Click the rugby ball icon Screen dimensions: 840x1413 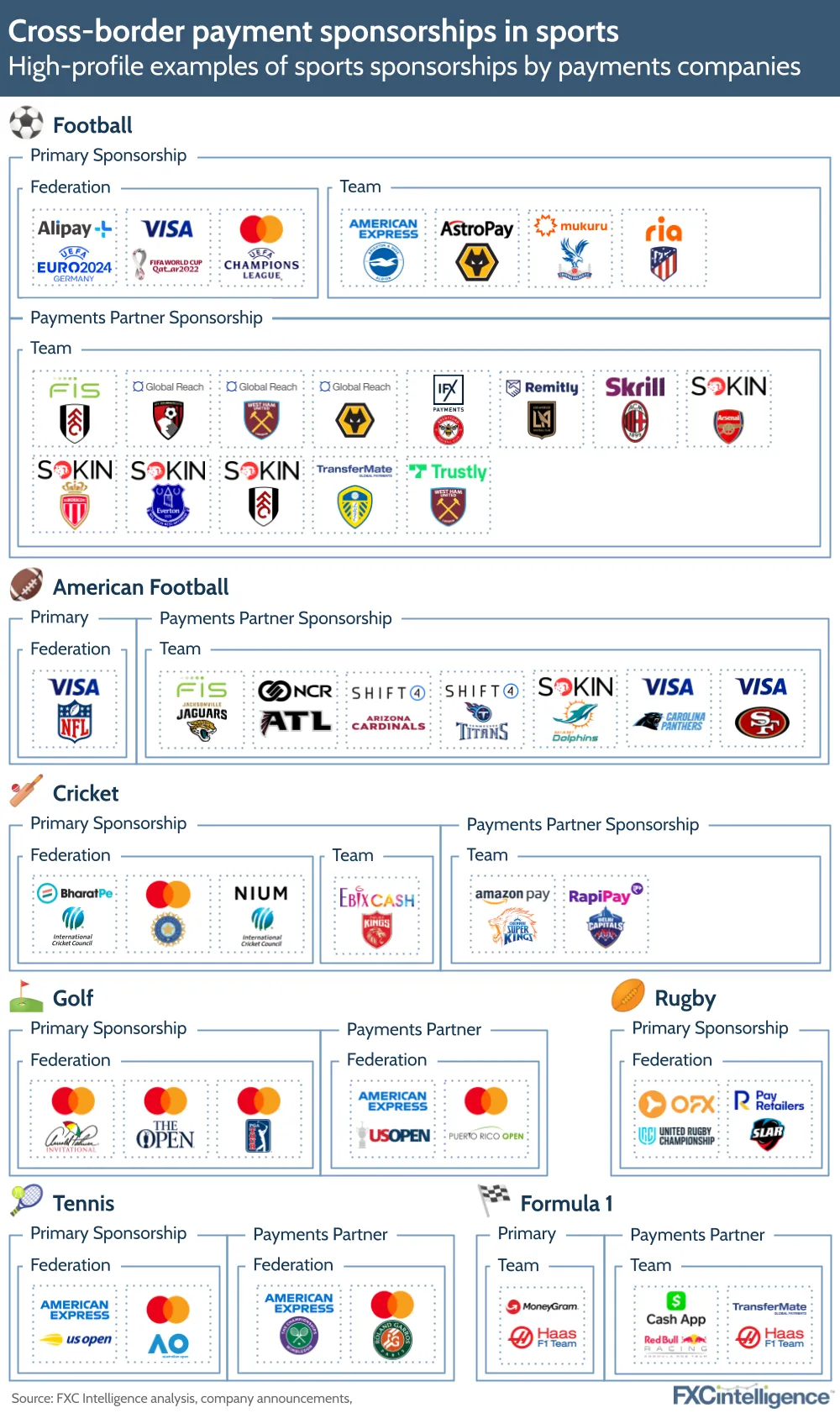(628, 995)
